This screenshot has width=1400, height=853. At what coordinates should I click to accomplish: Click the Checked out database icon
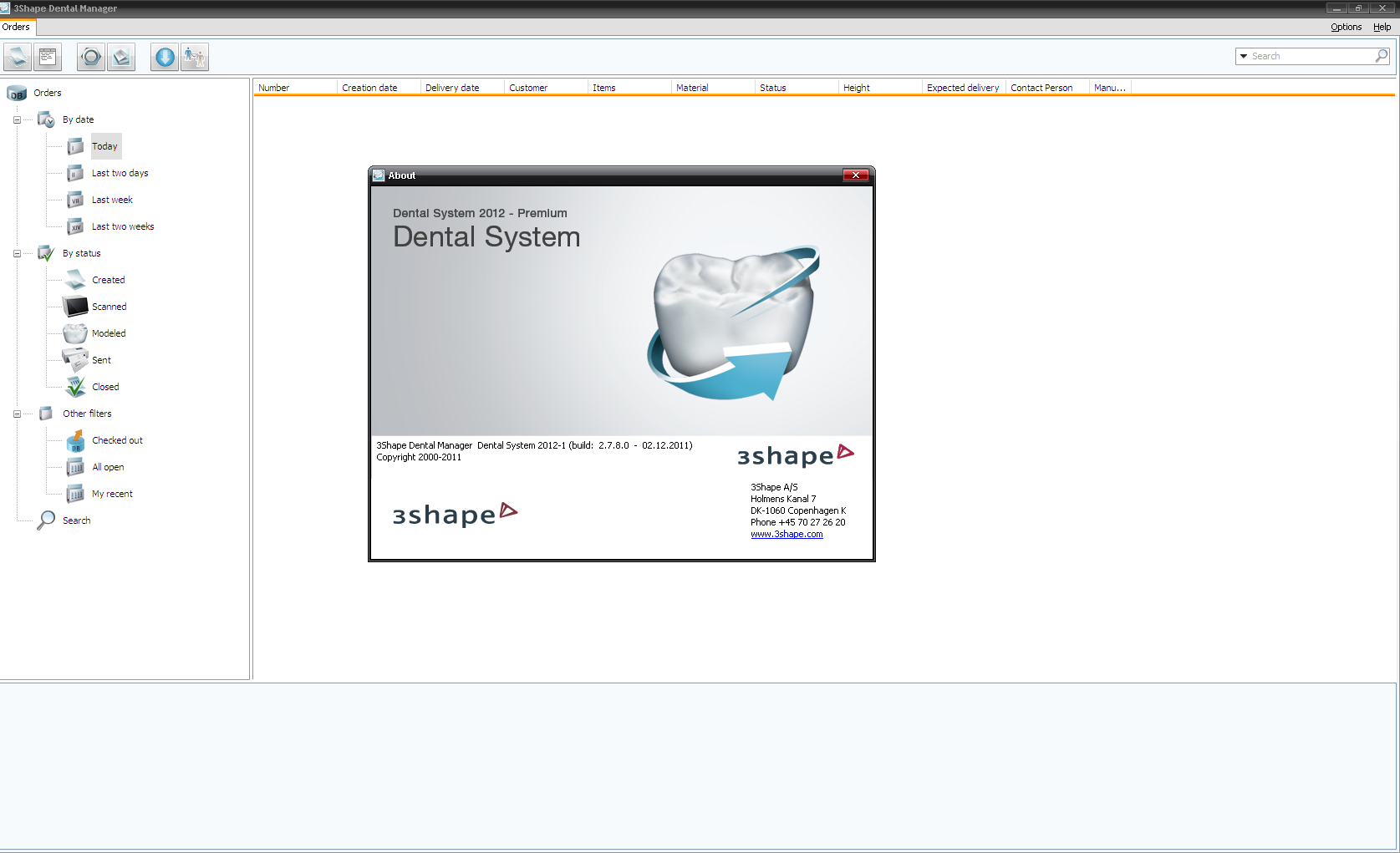point(75,440)
